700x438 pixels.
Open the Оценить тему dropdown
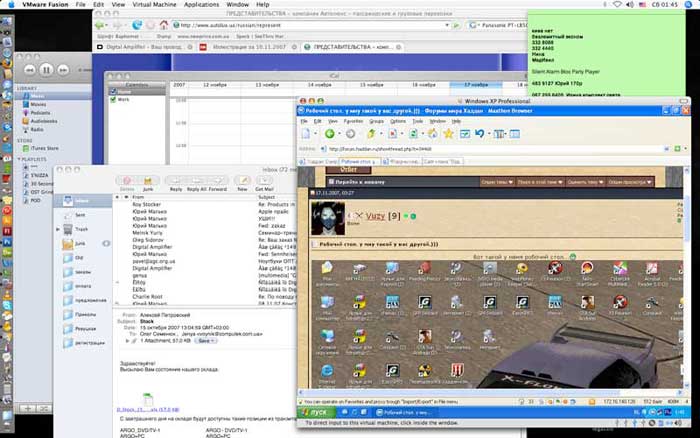[585, 182]
